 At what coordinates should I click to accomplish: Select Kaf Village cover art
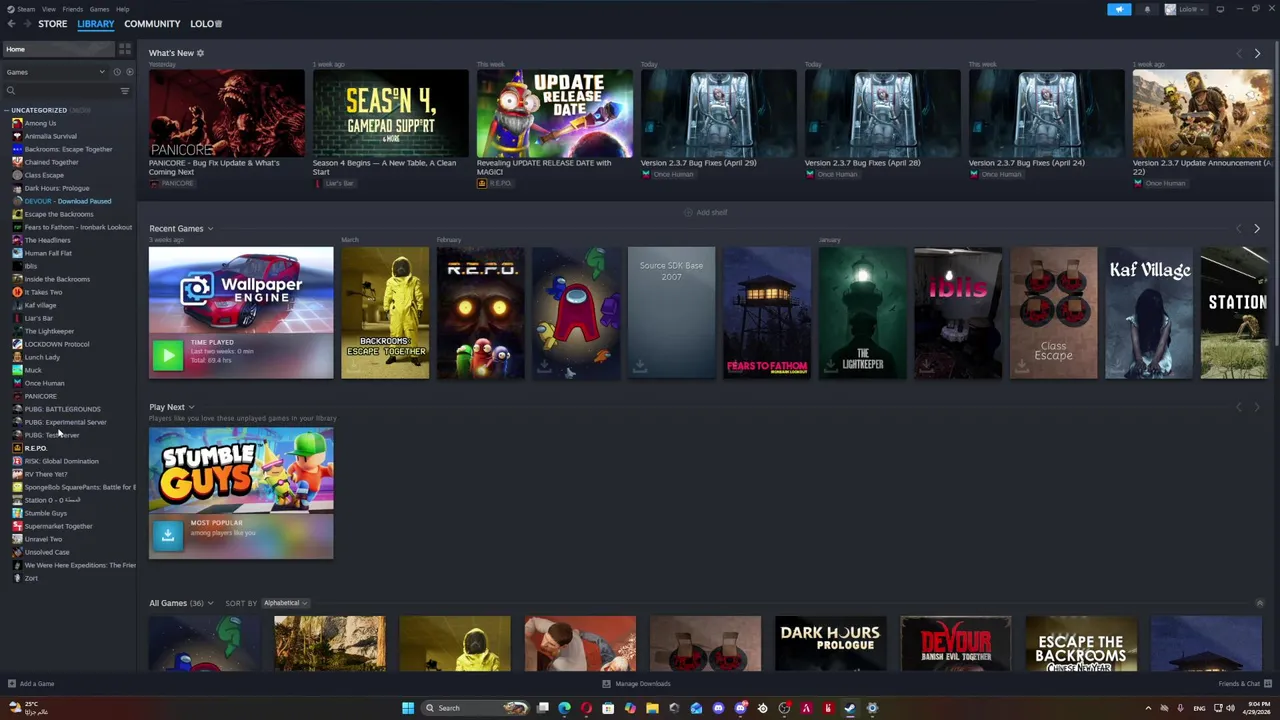tap(1149, 313)
